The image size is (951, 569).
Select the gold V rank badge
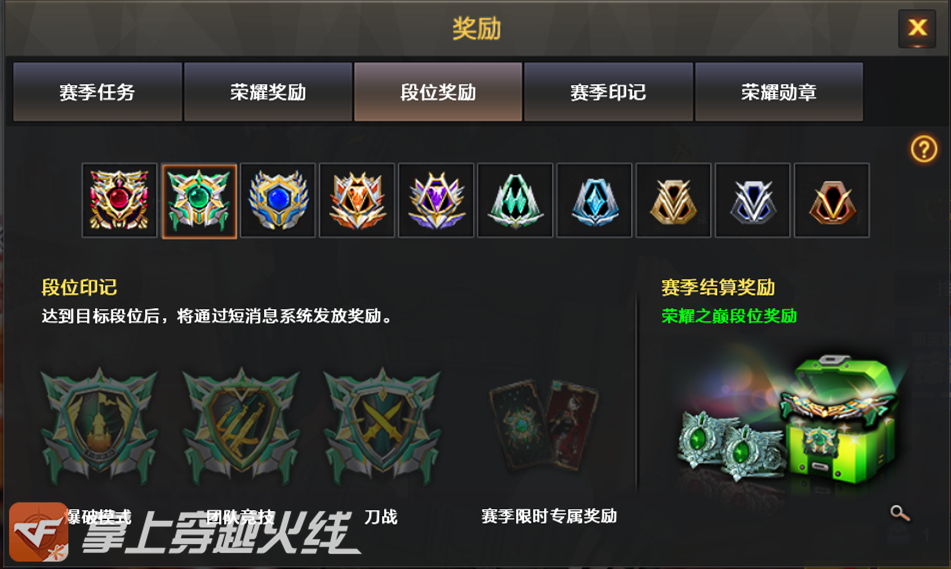tap(674, 200)
